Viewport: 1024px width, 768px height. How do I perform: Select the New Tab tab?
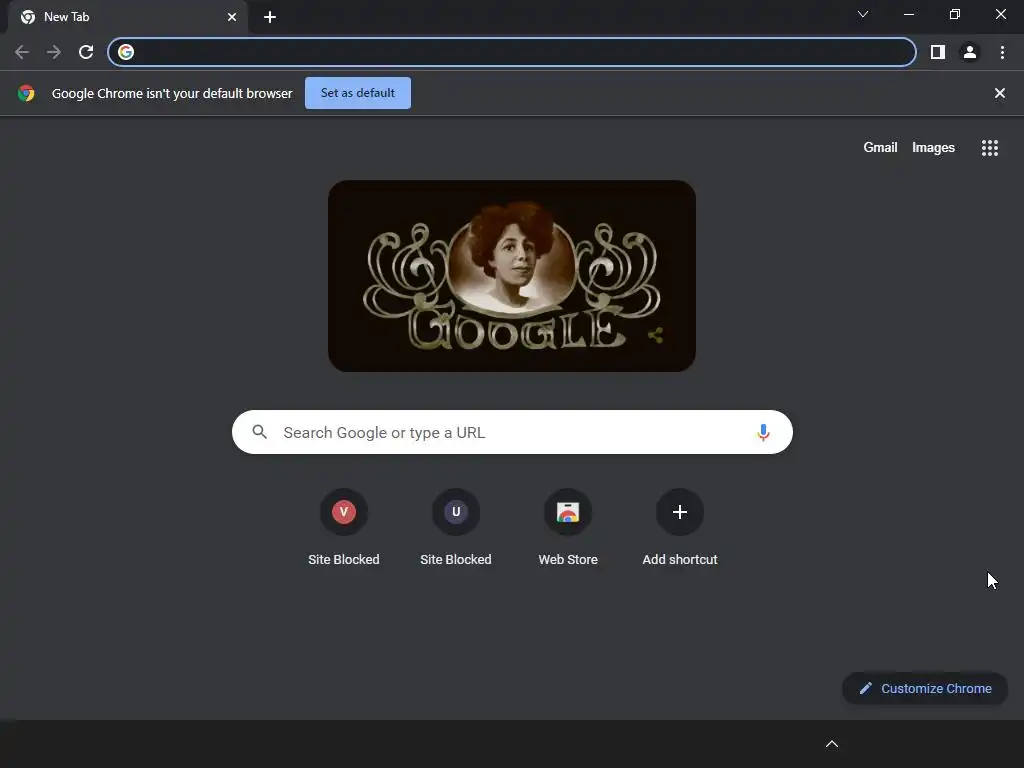coord(128,17)
